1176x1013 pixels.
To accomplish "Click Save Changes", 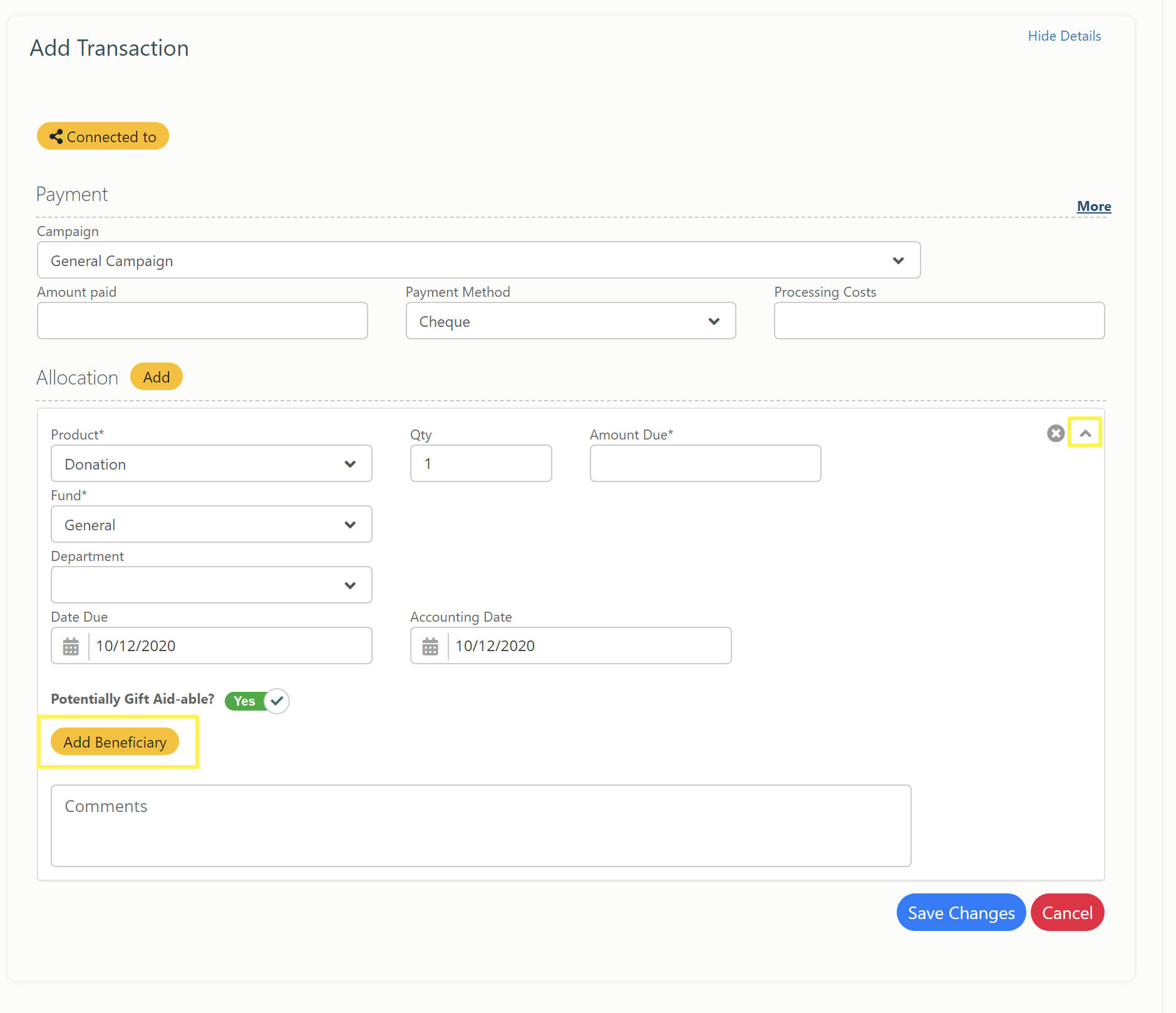I will [x=961, y=913].
